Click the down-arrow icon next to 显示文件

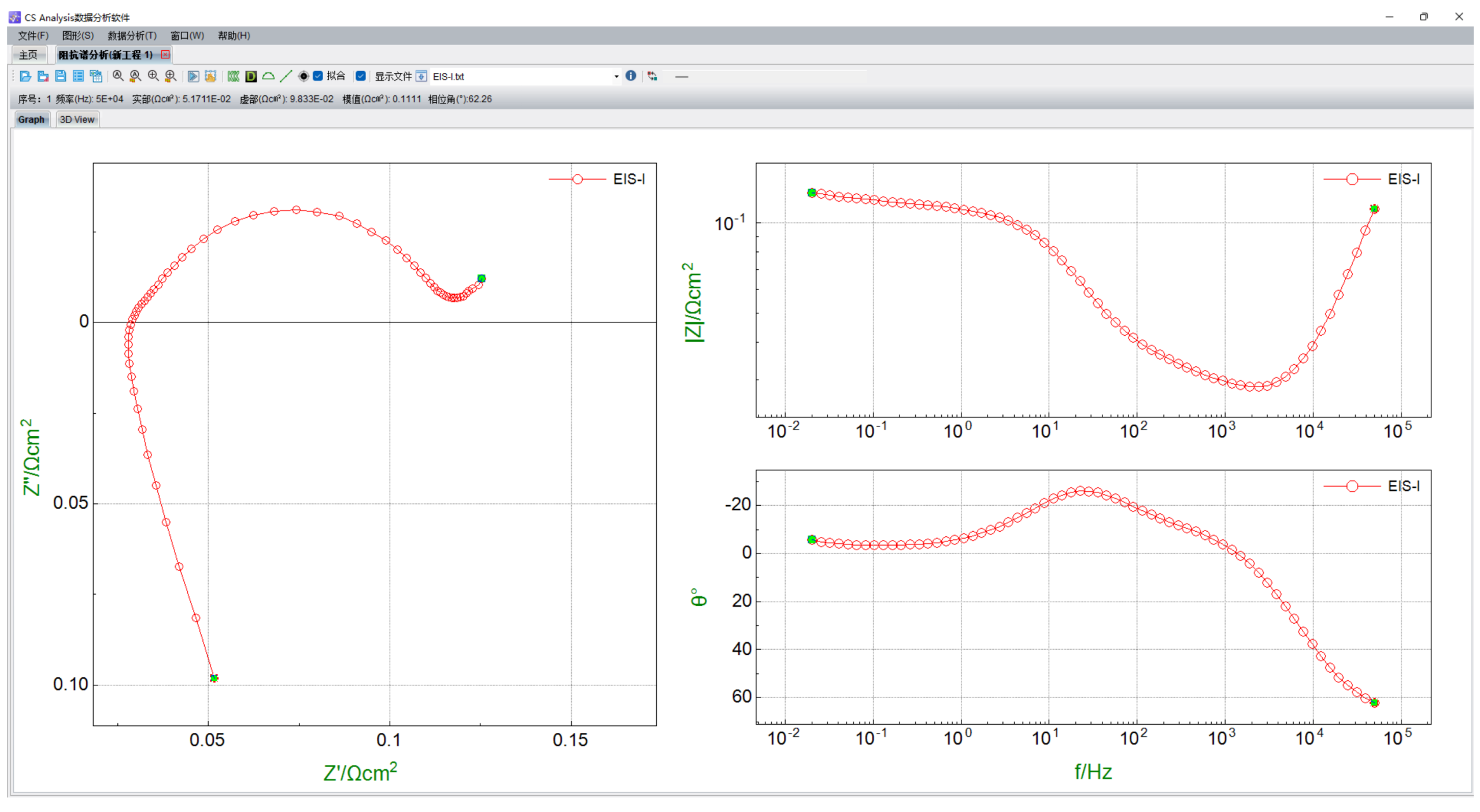point(421,76)
